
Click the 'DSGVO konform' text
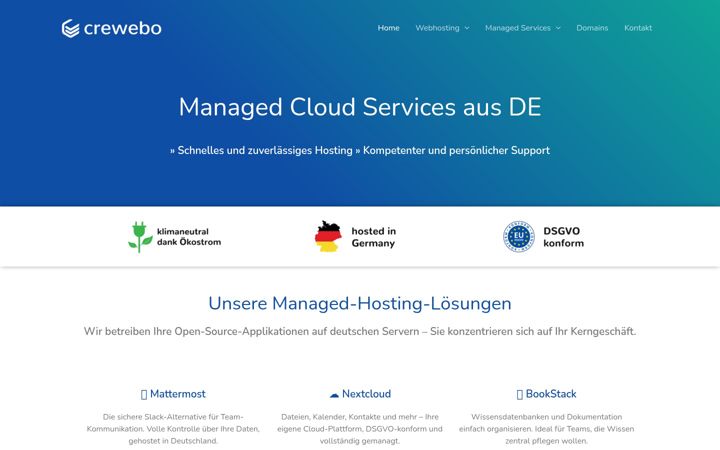(x=563, y=237)
